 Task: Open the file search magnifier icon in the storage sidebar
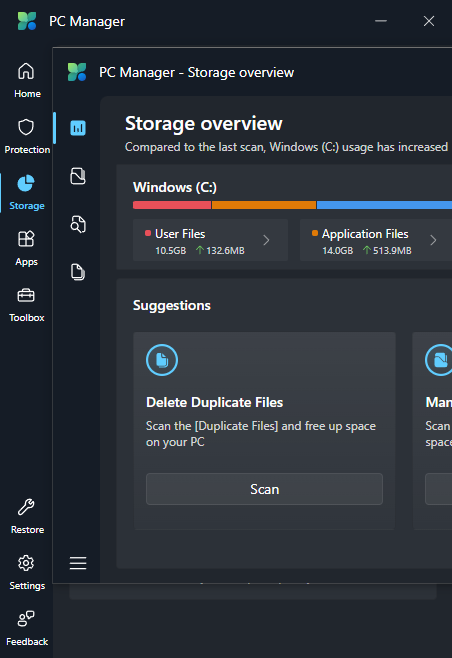pos(78,224)
